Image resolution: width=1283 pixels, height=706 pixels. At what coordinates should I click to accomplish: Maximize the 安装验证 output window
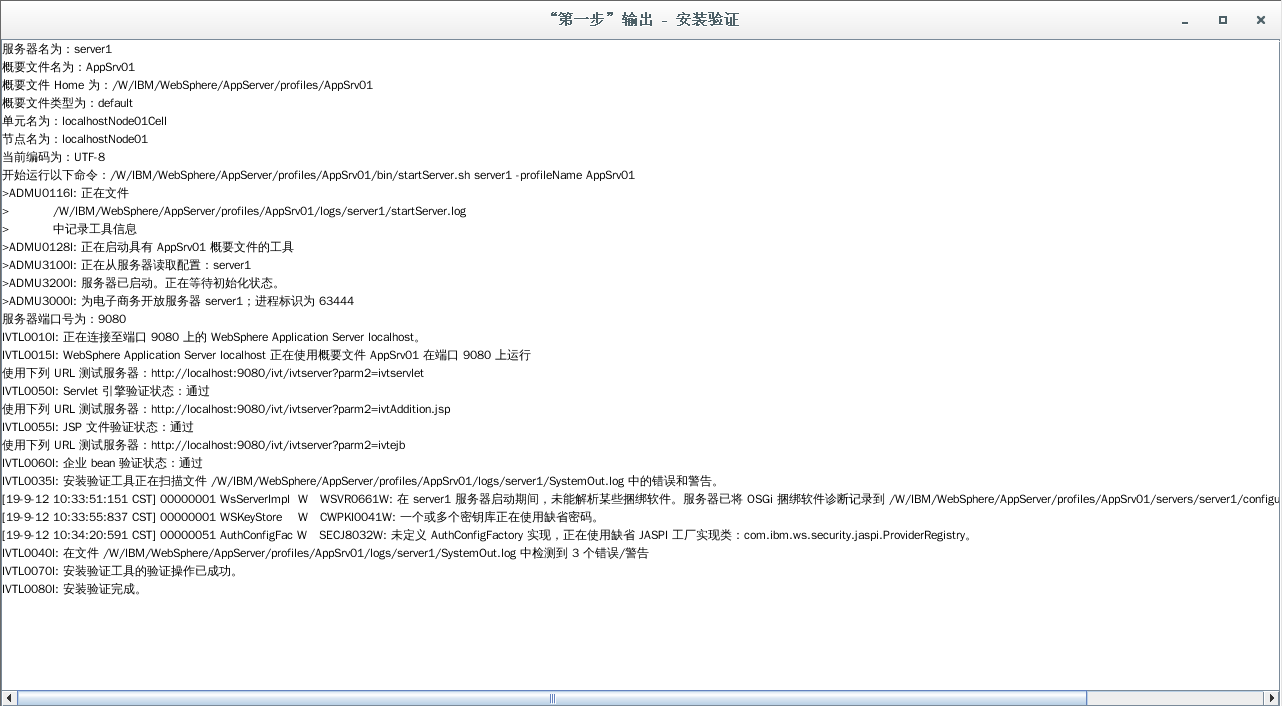pos(1222,20)
